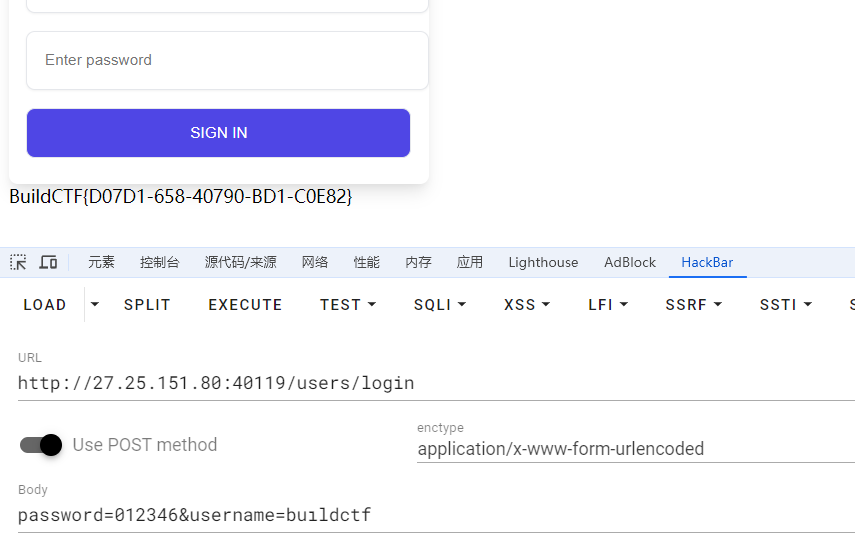Select the 网络 network tab
Screen dimensions: 855x558
click(315, 262)
